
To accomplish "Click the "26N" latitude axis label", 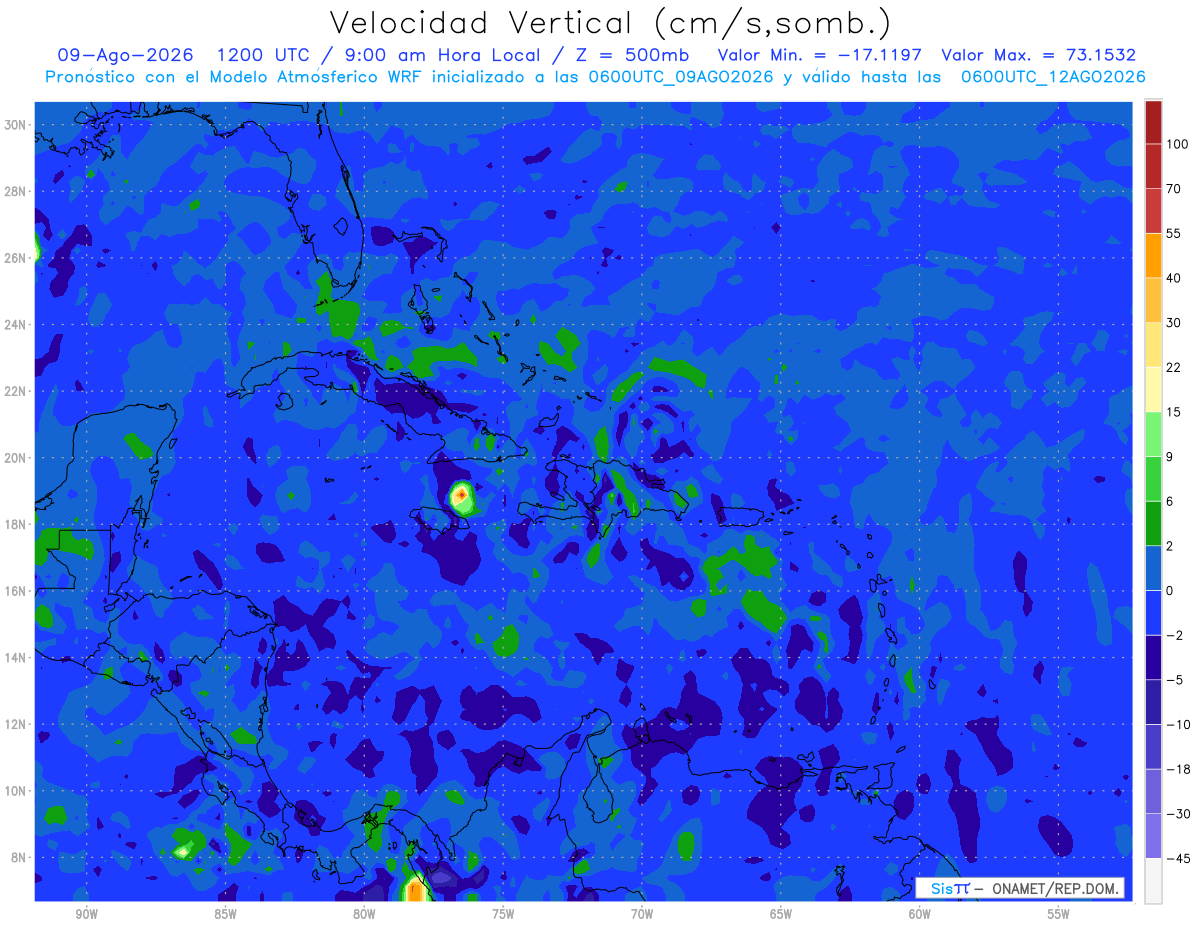I will [x=17, y=258].
